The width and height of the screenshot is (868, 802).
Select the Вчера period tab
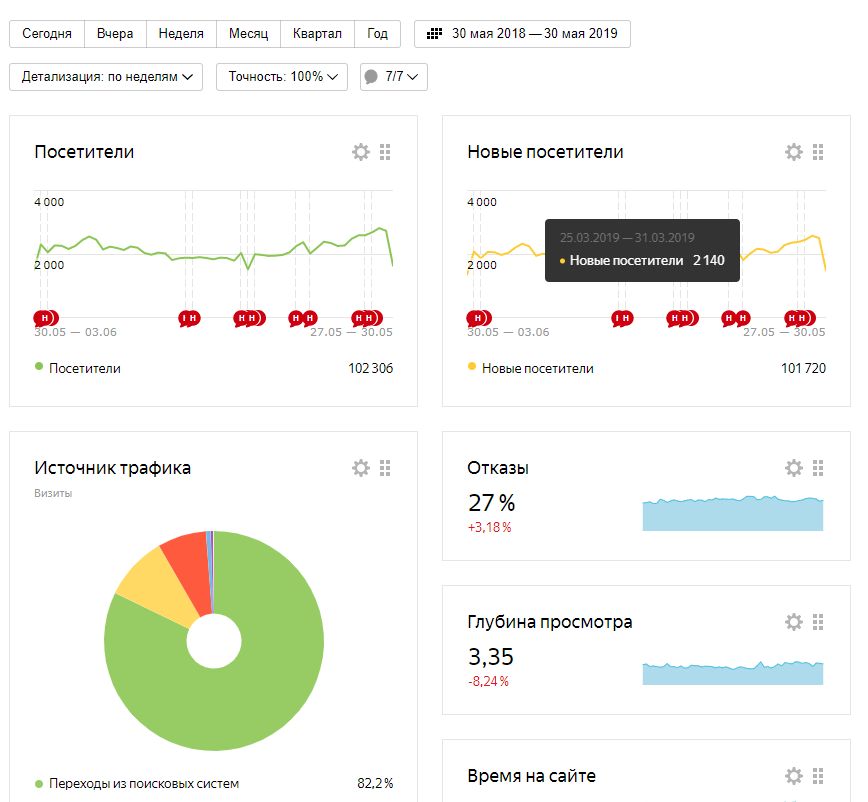click(115, 34)
